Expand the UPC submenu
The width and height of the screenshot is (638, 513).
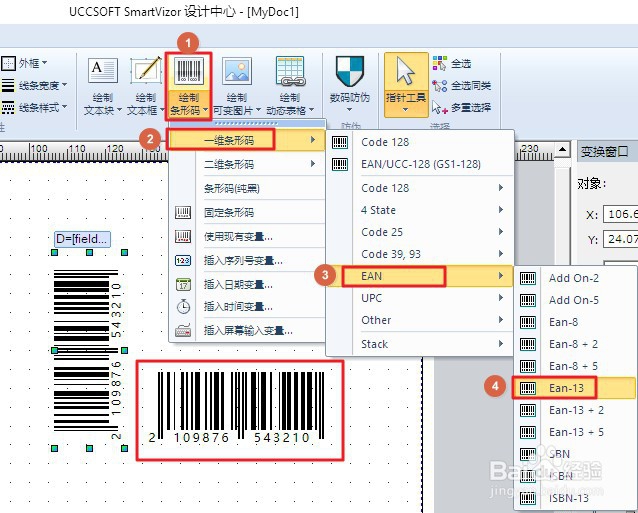coord(420,298)
